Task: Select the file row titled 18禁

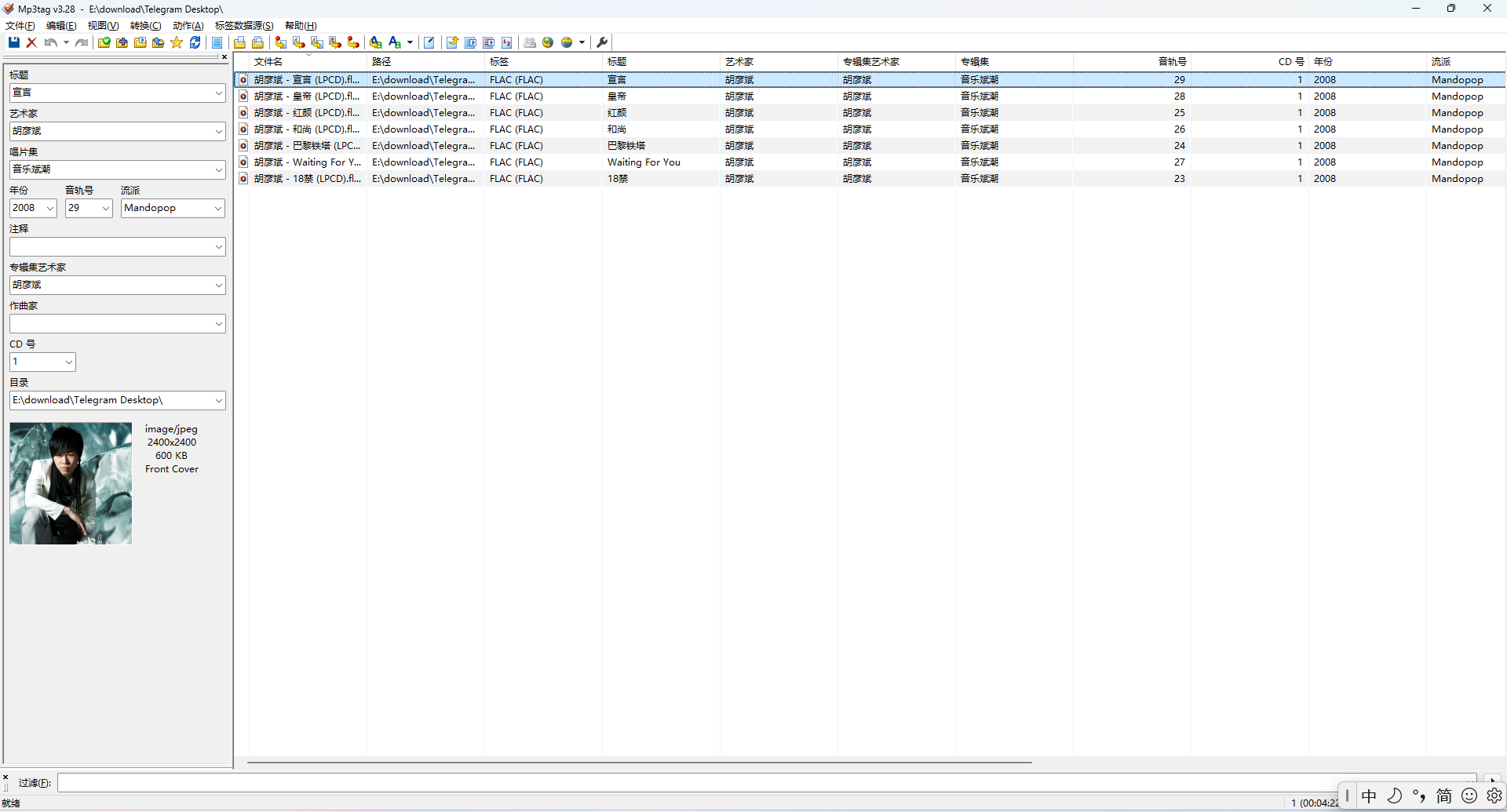Action: tap(870, 179)
